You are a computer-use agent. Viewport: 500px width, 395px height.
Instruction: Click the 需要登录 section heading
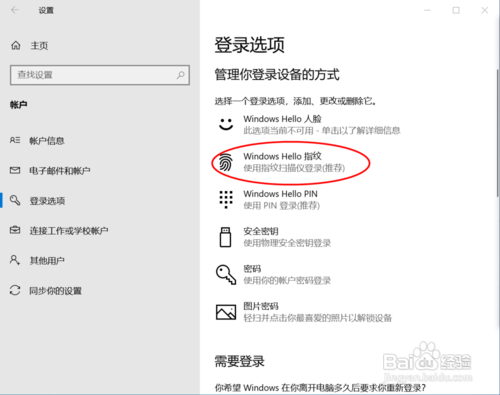239,361
